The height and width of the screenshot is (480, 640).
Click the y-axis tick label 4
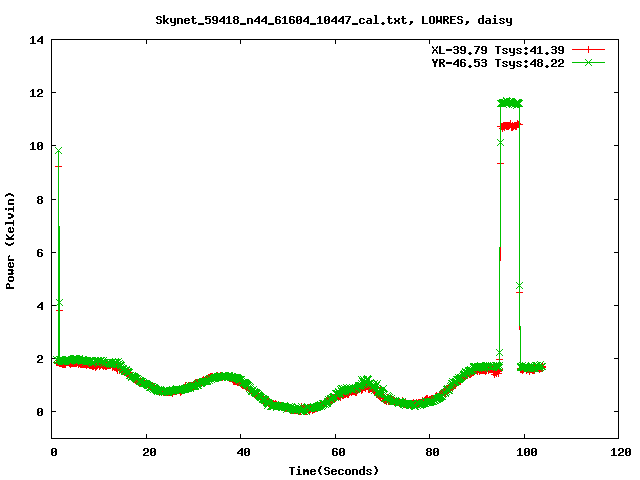(x=40, y=306)
